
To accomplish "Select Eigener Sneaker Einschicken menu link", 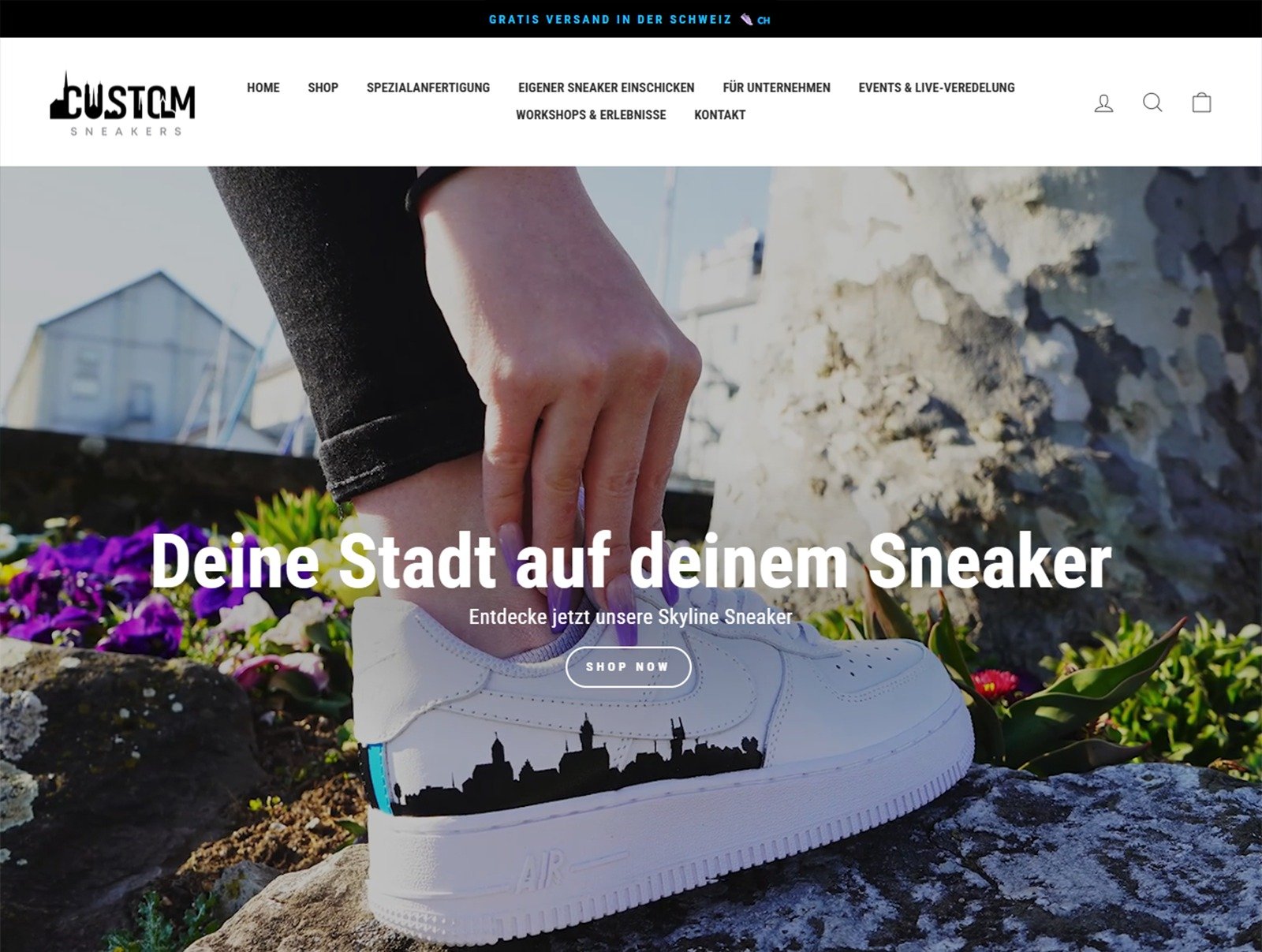I will click(x=607, y=88).
